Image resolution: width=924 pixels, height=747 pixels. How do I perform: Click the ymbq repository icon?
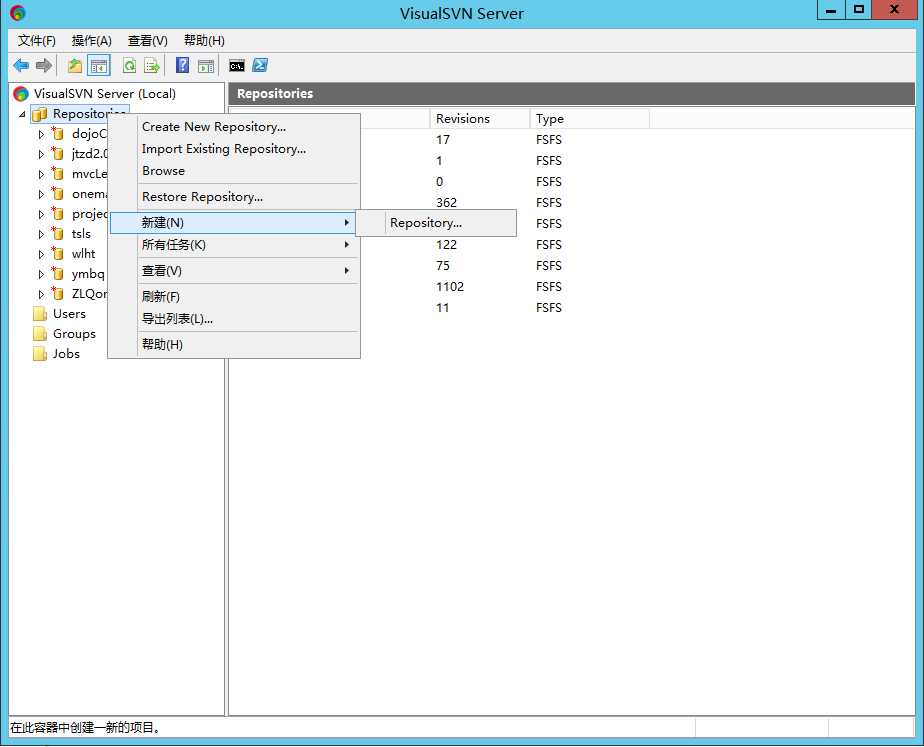58,274
